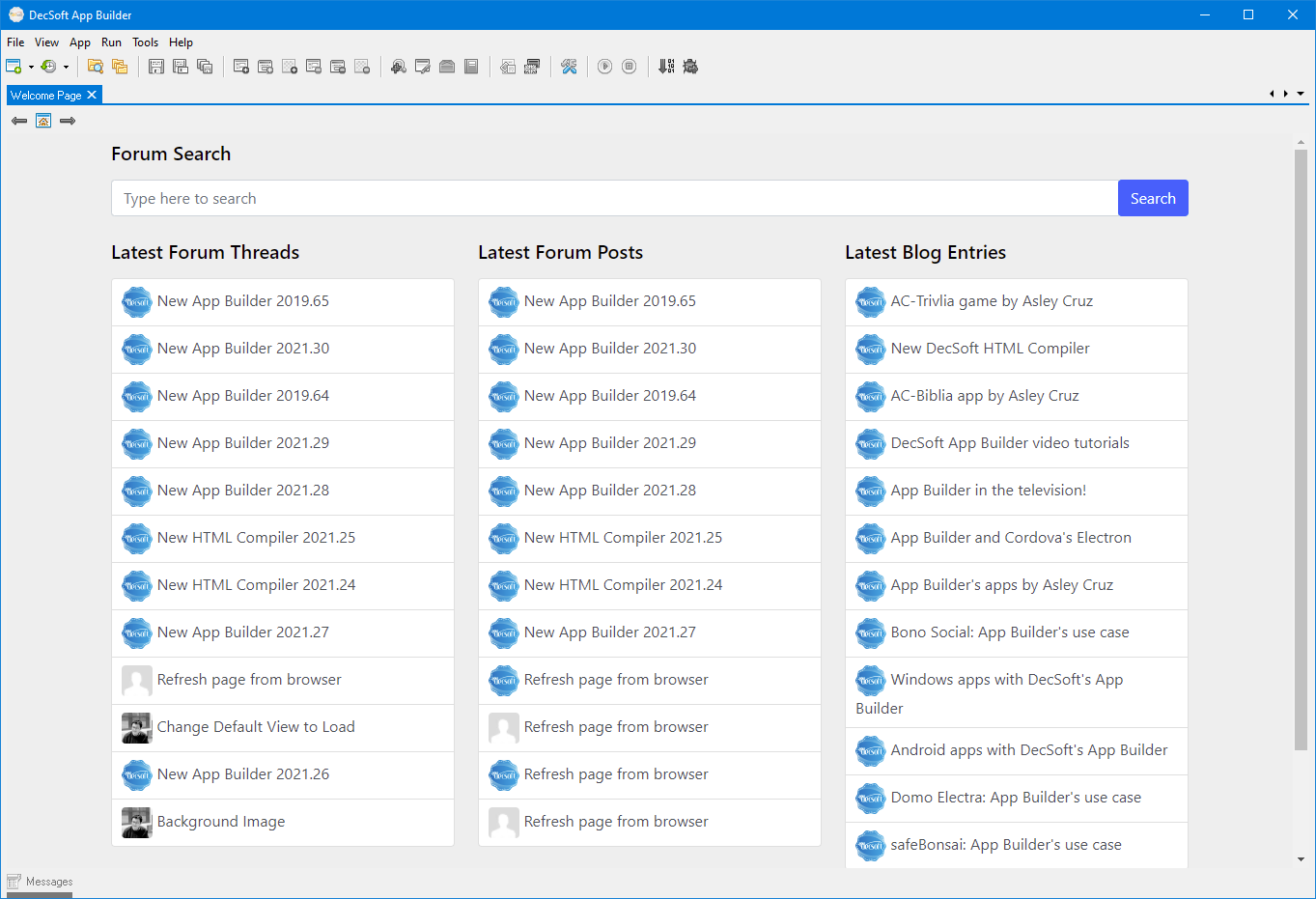
Task: Open post New App Builder 2021.30 in Posts
Action: (x=650, y=349)
